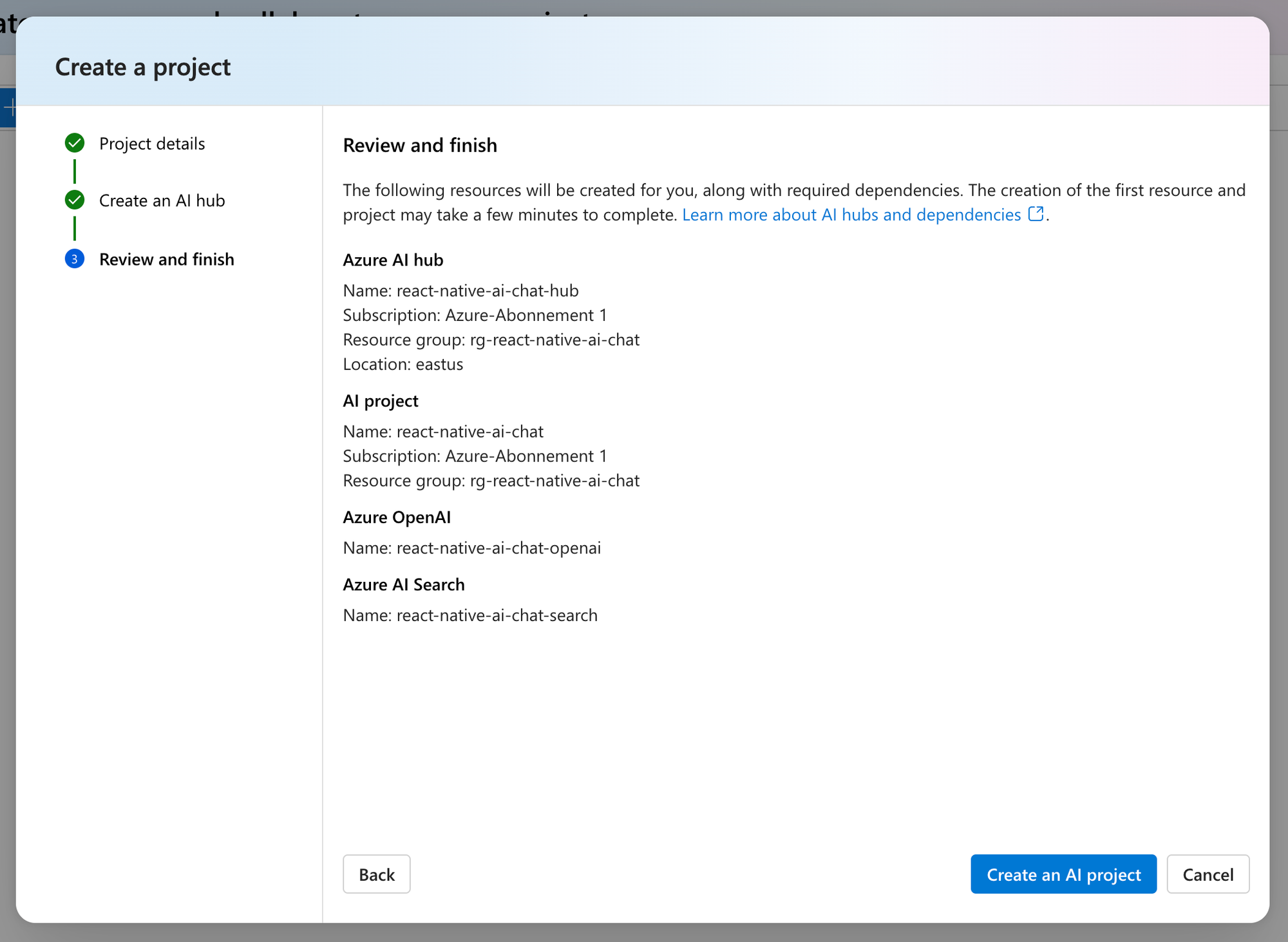
Task: Click Azure OpenAI name react-native-ai-chat-openai
Action: [x=498, y=548]
